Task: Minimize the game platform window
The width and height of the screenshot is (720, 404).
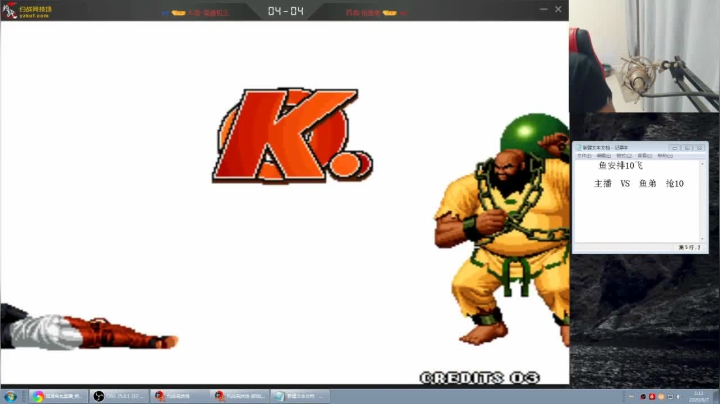Action: coord(544,9)
